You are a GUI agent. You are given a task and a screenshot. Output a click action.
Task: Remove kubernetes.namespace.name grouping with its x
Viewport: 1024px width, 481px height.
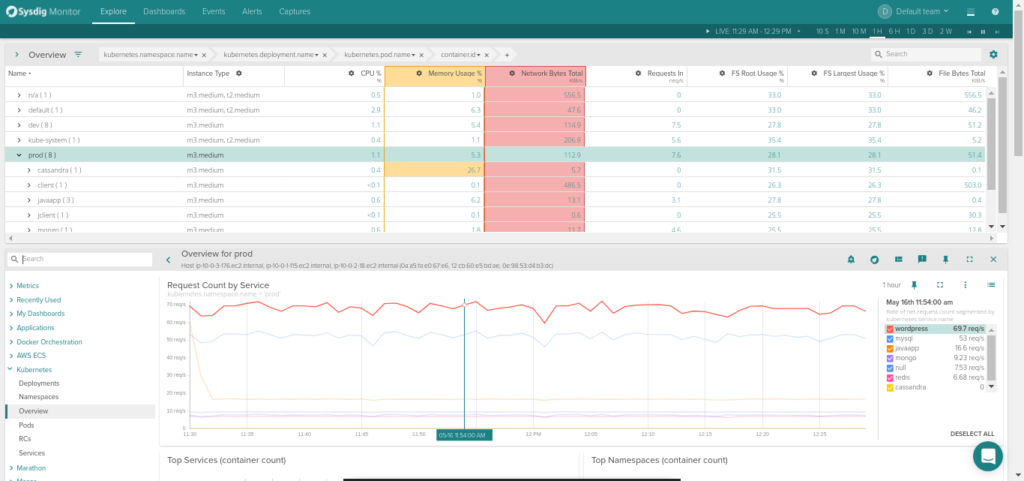pos(204,55)
